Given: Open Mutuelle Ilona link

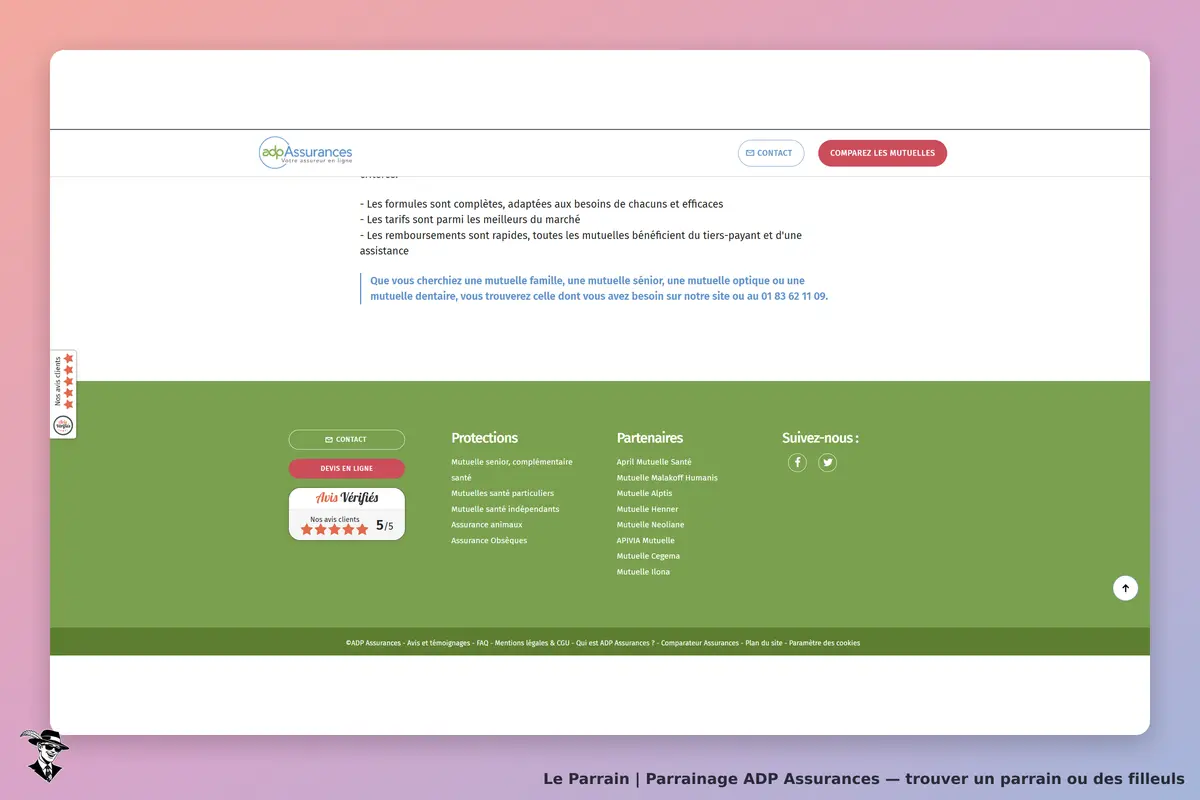Looking at the screenshot, I should (643, 572).
